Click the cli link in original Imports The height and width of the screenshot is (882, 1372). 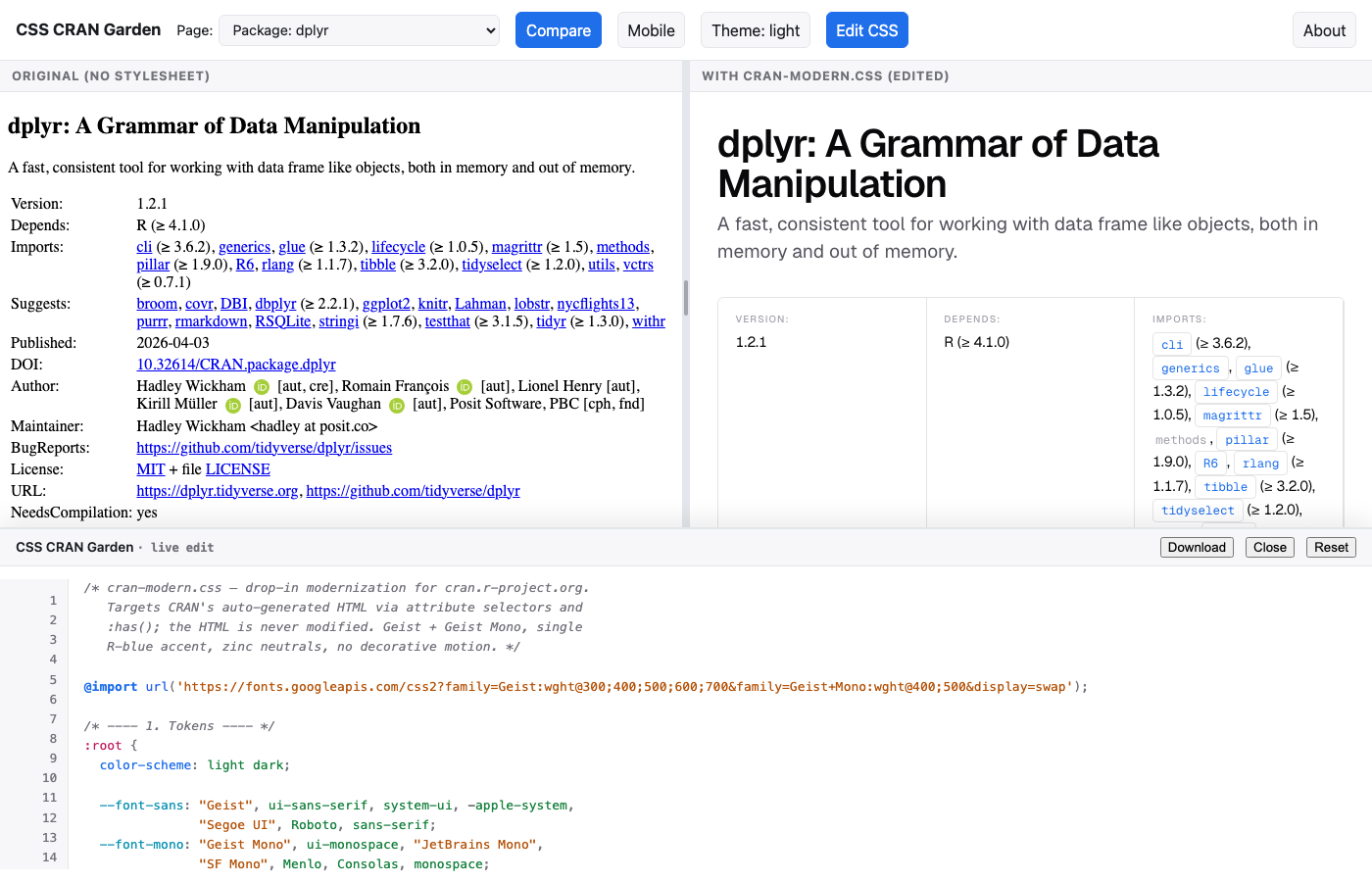point(144,247)
